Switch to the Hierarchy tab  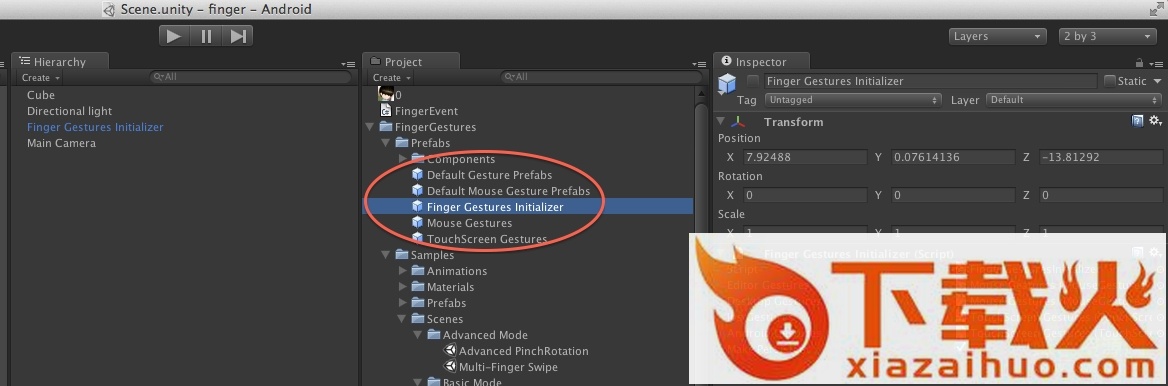click(60, 62)
